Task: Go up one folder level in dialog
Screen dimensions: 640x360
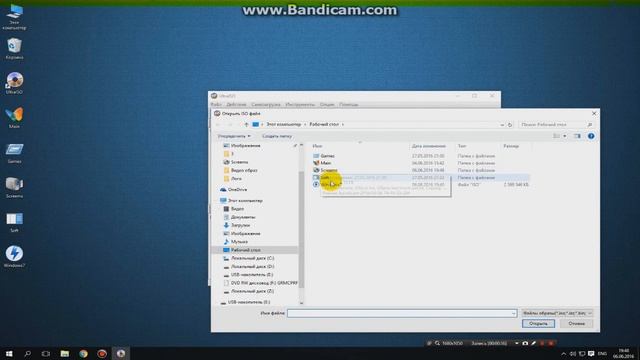Action: point(246,124)
